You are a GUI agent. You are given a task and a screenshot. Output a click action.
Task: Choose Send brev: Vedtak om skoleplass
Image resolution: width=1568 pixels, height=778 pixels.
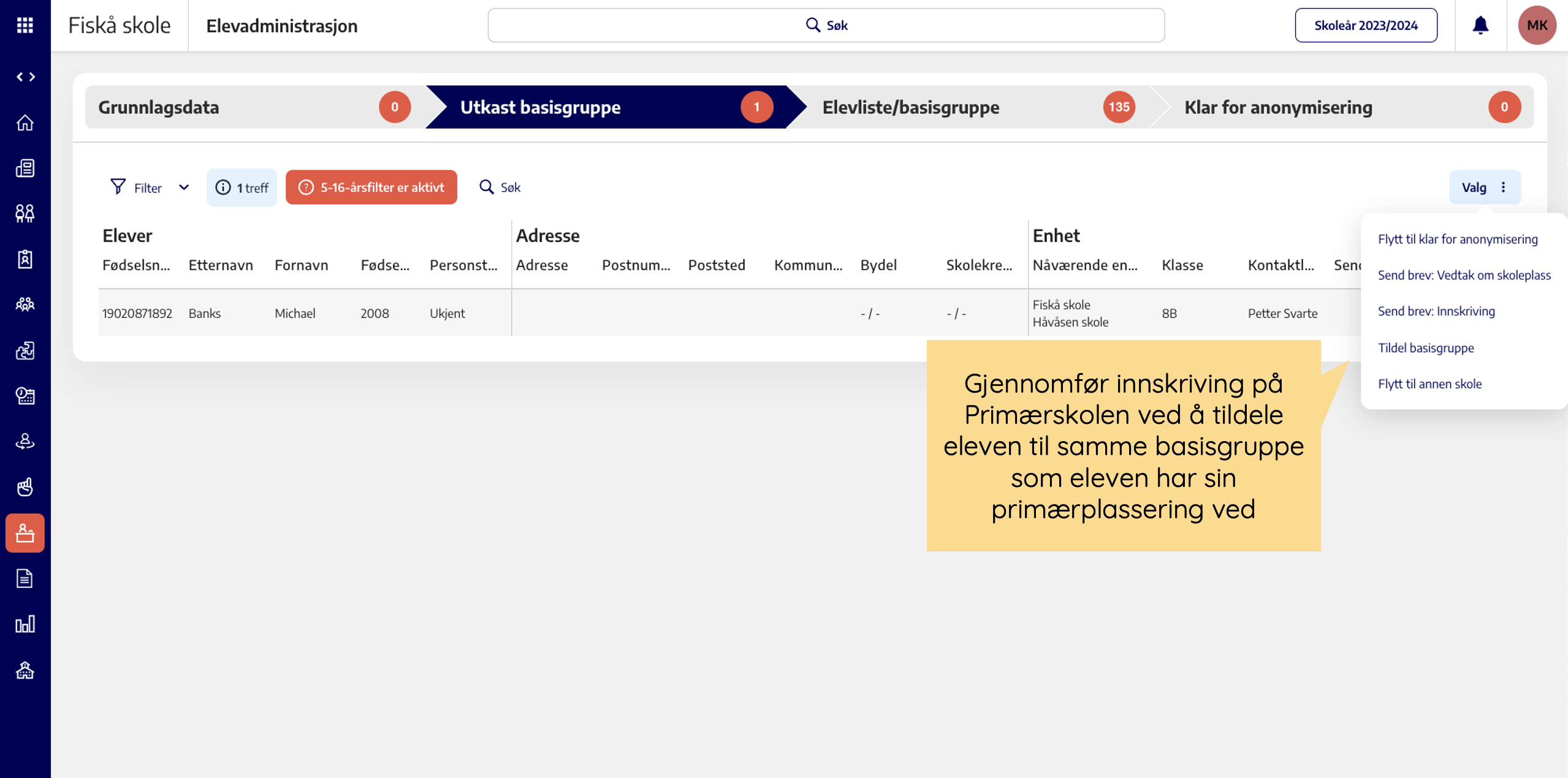coord(1464,275)
